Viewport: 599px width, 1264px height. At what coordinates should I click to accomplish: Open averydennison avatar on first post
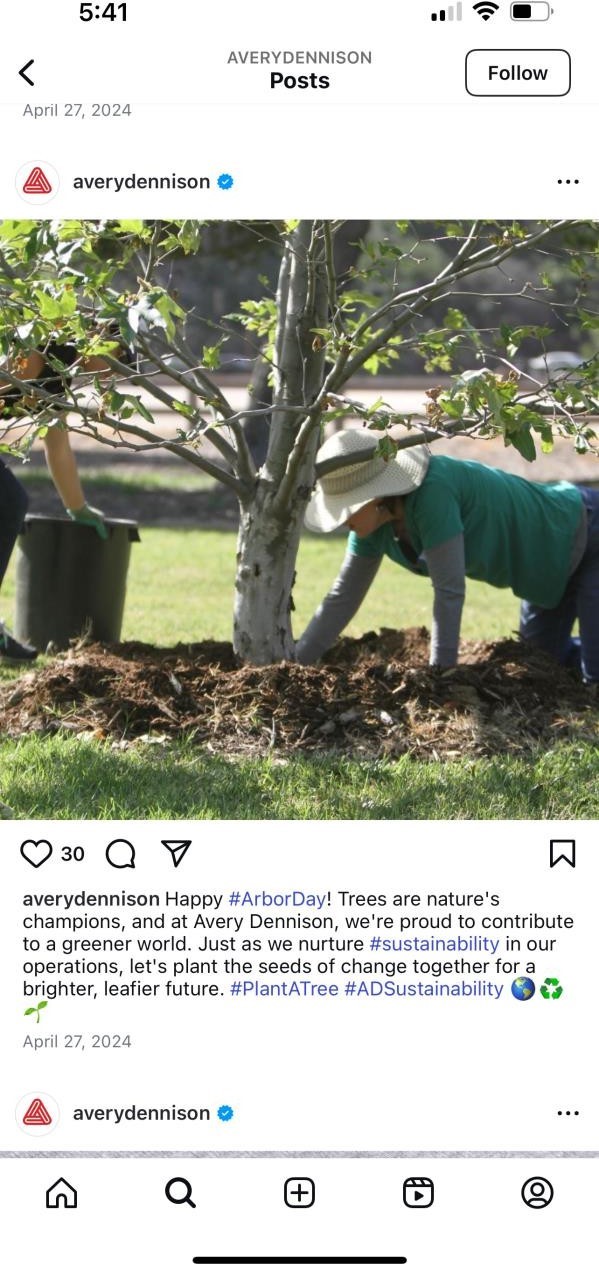tap(37, 182)
